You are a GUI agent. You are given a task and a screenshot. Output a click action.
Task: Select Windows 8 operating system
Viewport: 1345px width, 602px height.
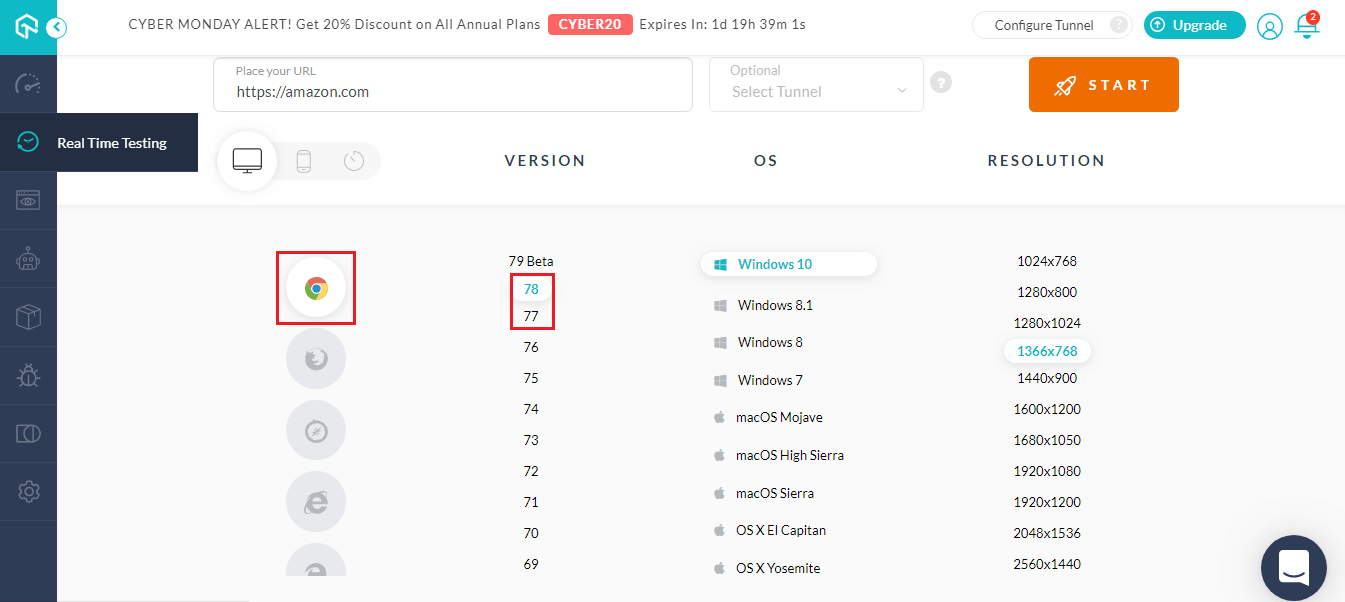758,342
